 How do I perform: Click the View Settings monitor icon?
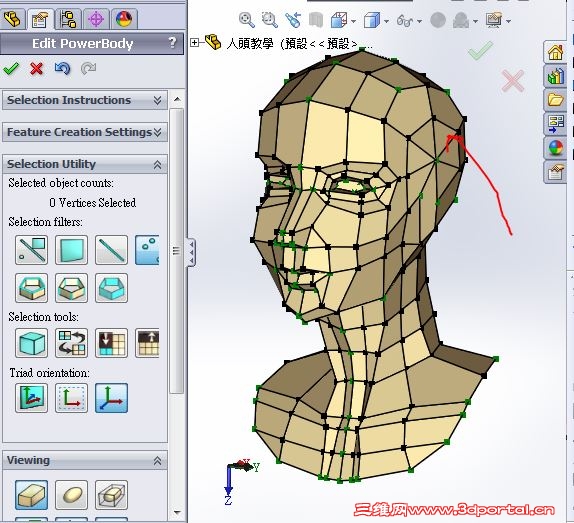coord(494,20)
